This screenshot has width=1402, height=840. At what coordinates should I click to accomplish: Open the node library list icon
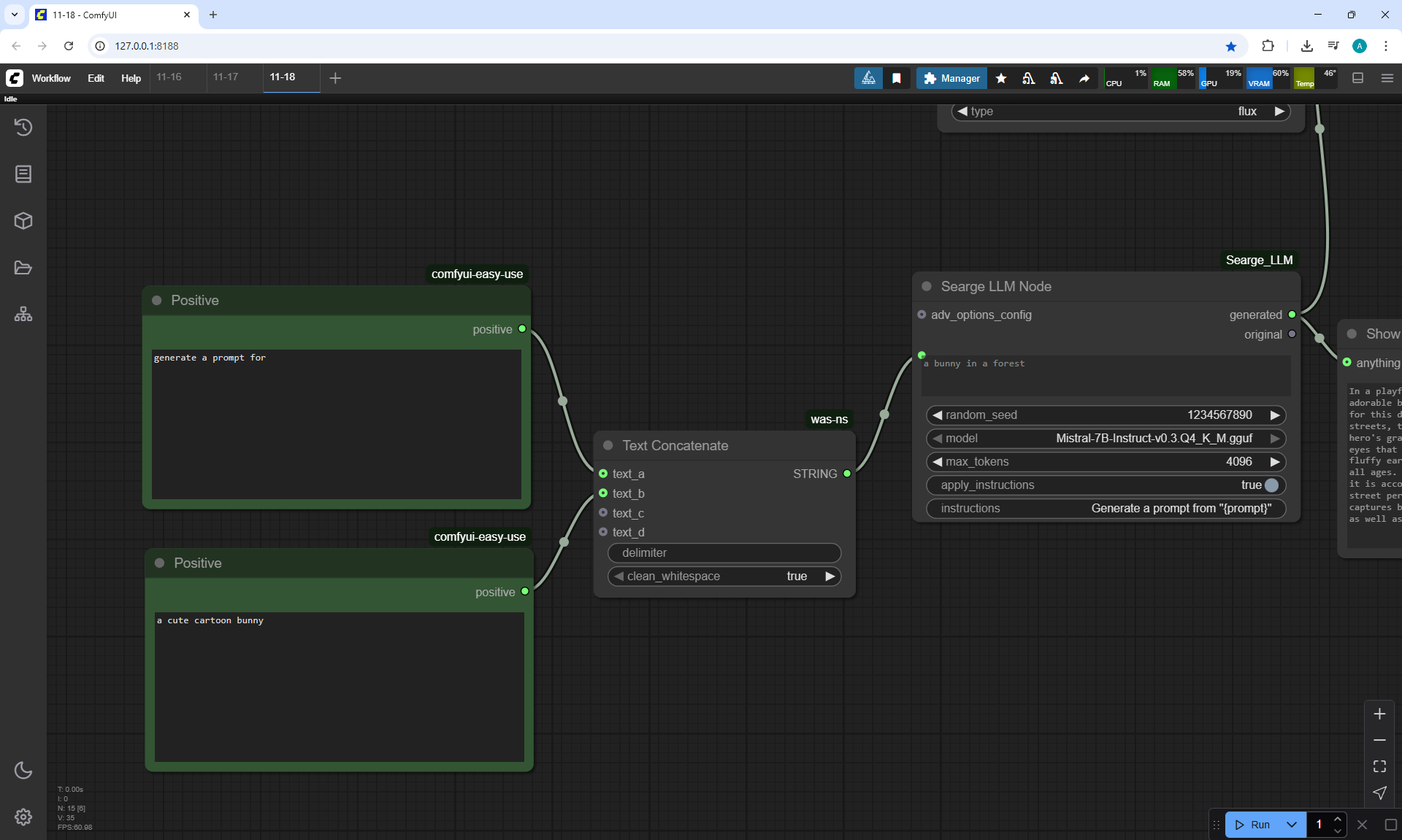point(23,174)
